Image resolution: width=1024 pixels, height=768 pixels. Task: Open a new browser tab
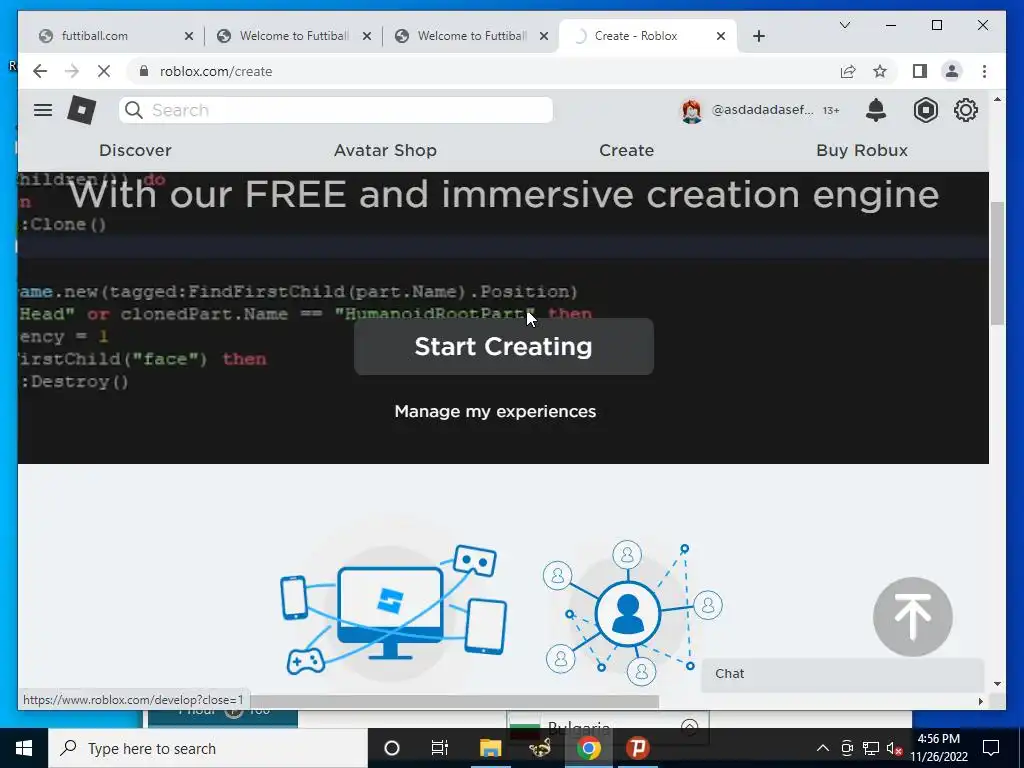click(x=758, y=37)
